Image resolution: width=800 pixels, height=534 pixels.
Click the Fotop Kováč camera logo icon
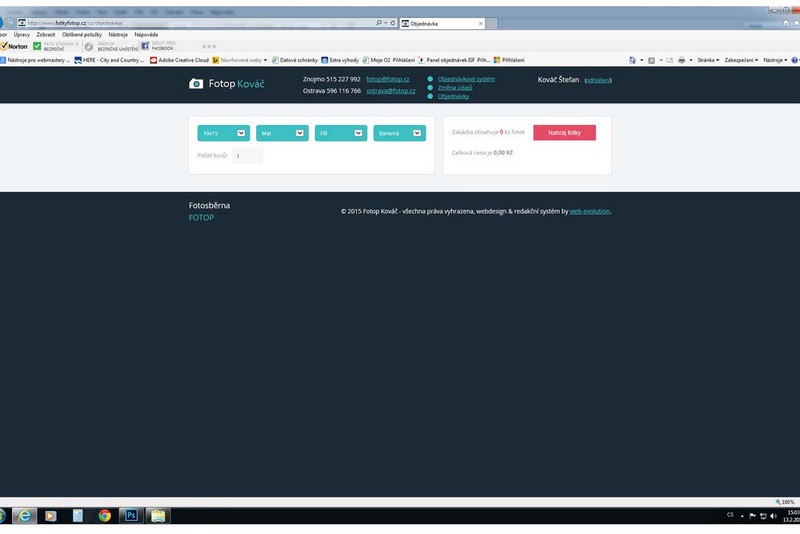tap(196, 84)
